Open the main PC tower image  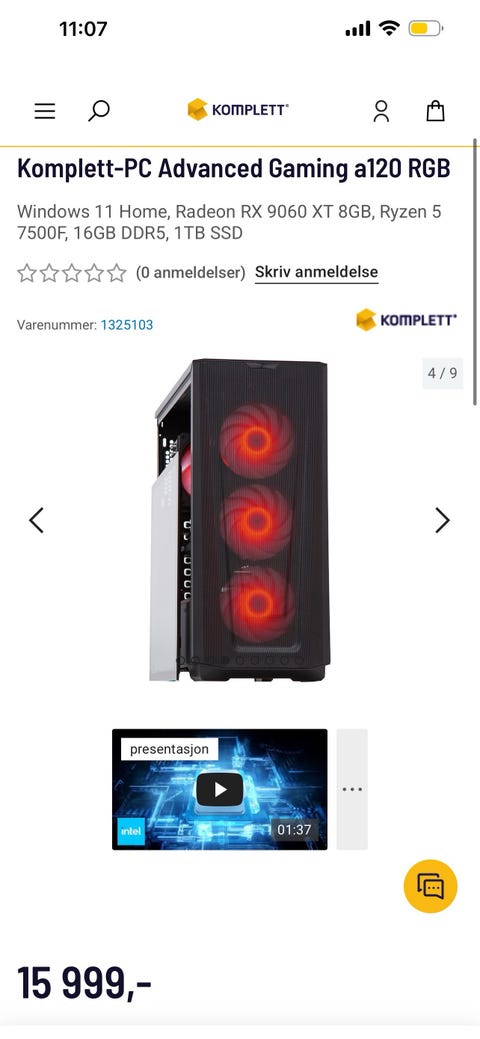pyautogui.click(x=239, y=520)
